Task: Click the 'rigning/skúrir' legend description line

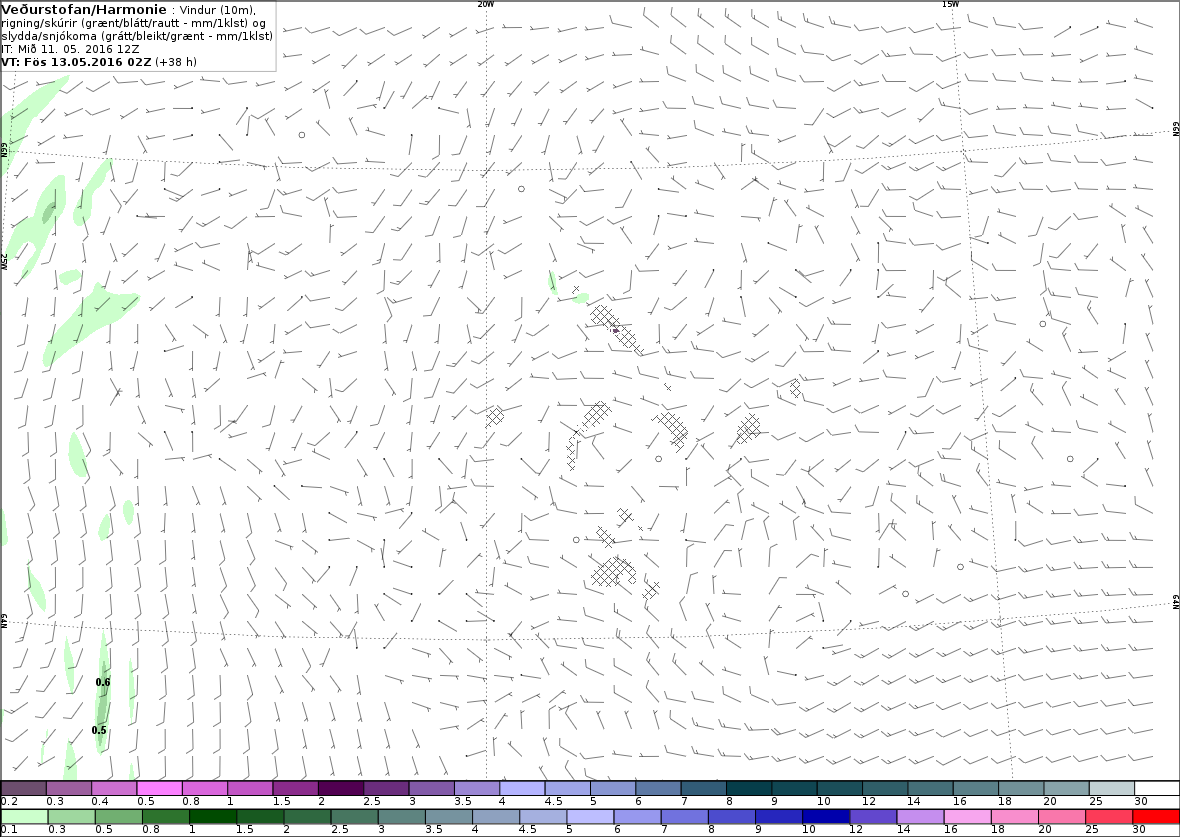Action: point(133,23)
